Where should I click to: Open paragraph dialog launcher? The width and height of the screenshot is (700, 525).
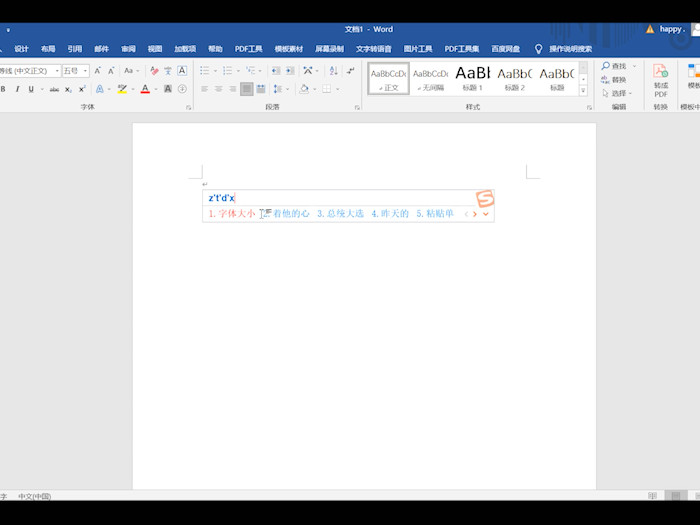357,108
